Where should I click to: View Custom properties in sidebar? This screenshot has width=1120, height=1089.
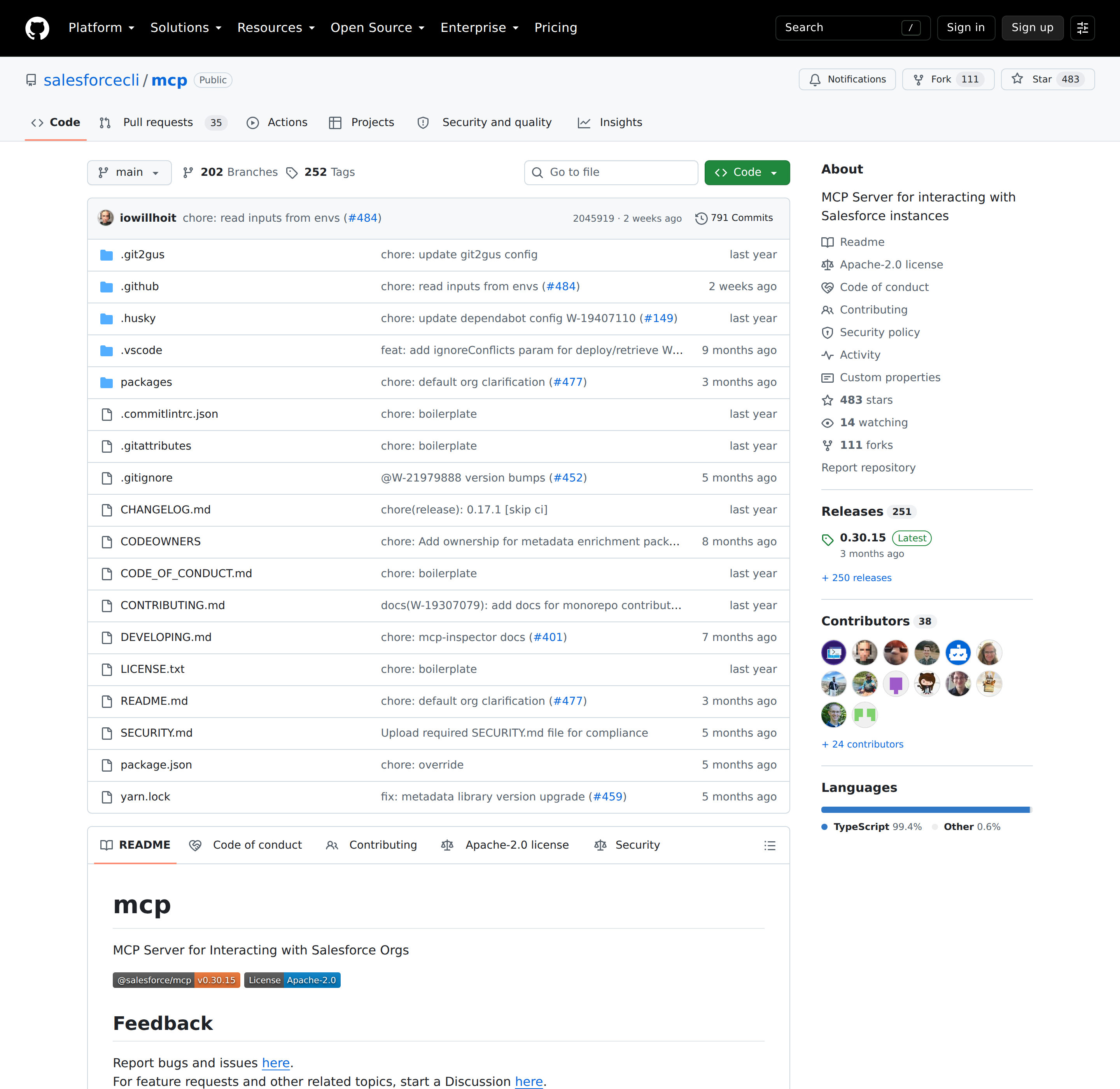[x=889, y=378]
